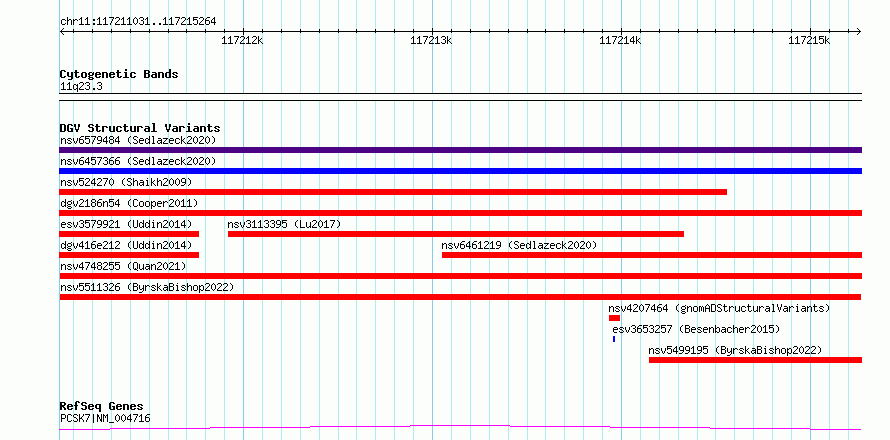
Task: Open the esv3579921 (Uddin2014) label
Action: [126, 224]
